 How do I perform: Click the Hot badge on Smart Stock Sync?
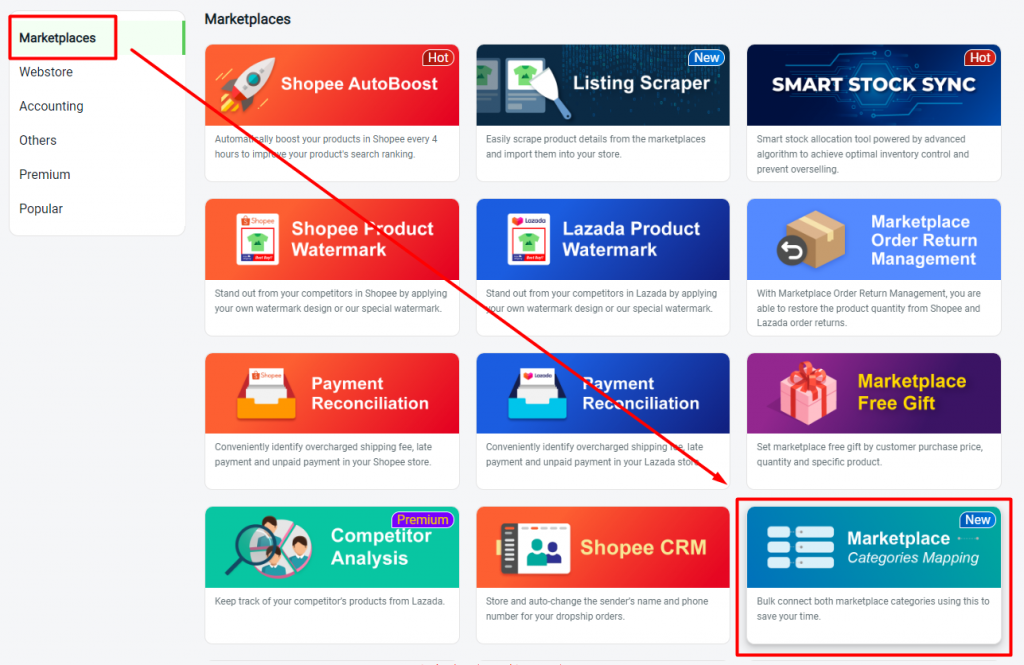point(980,57)
